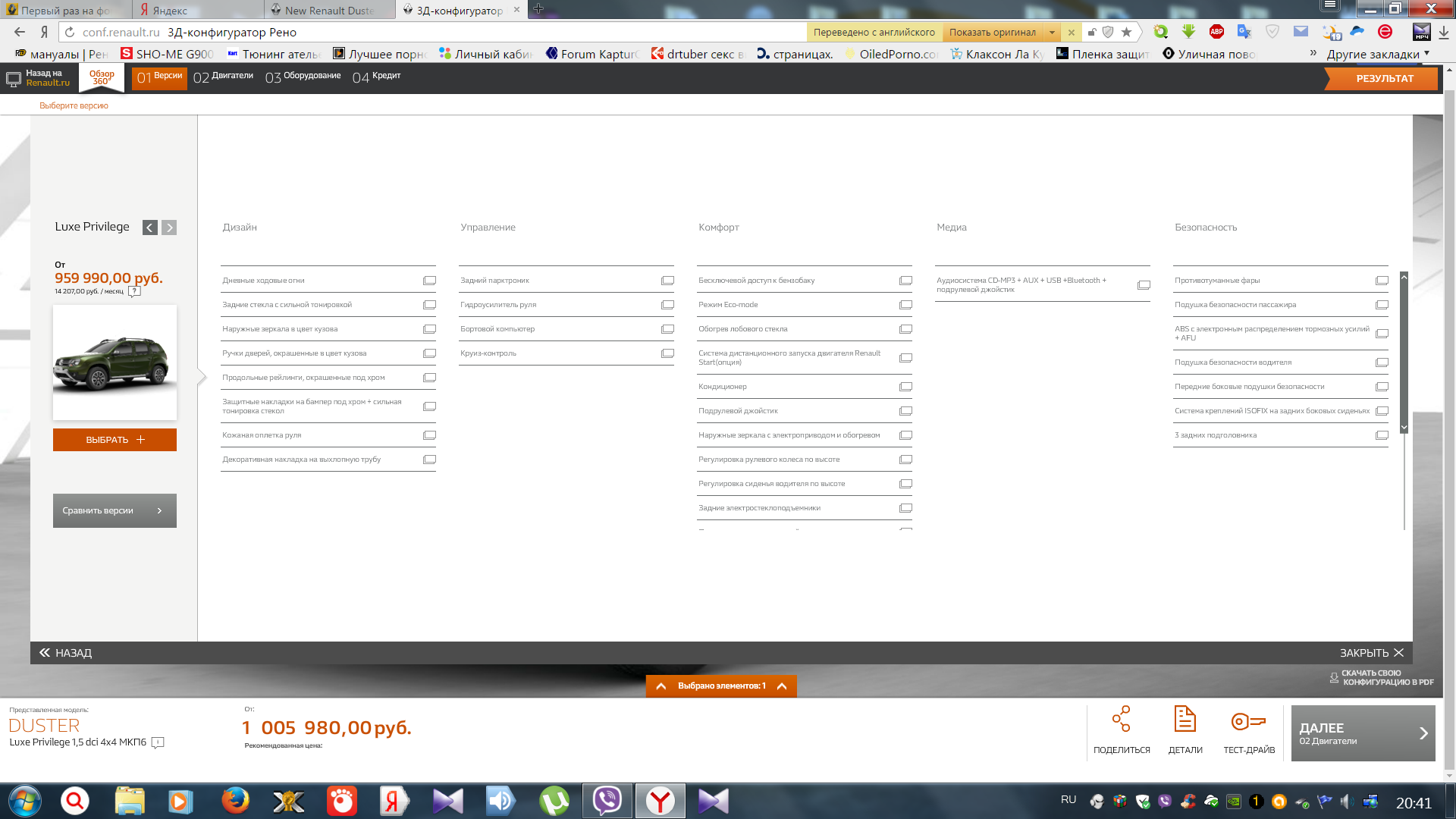The width and height of the screenshot is (1456, 819).
Task: Open info icon for Кожаная оплетка руля
Action: pos(429,435)
